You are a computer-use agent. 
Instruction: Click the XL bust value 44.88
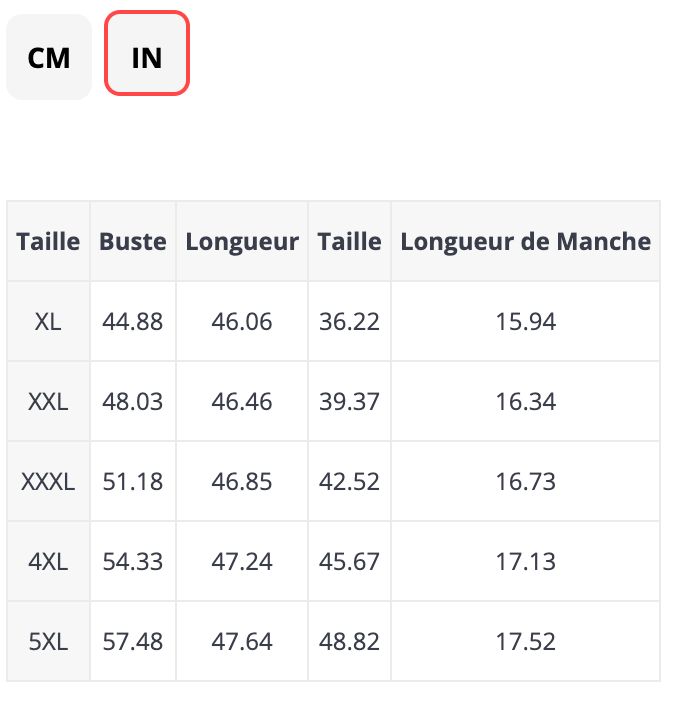[133, 321]
